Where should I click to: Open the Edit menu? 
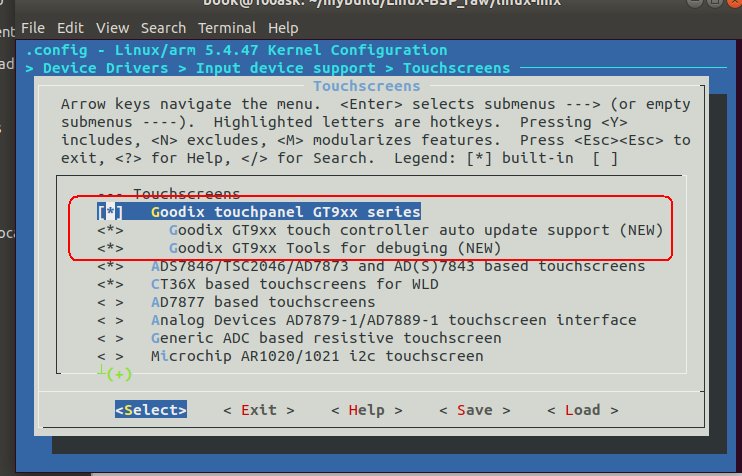70,28
